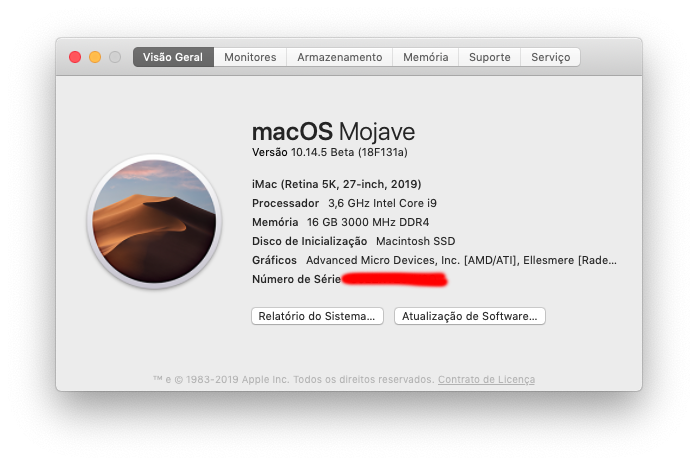Screen dimensions: 698x465
Task: Click the Gráficos label
Action: click(274, 260)
